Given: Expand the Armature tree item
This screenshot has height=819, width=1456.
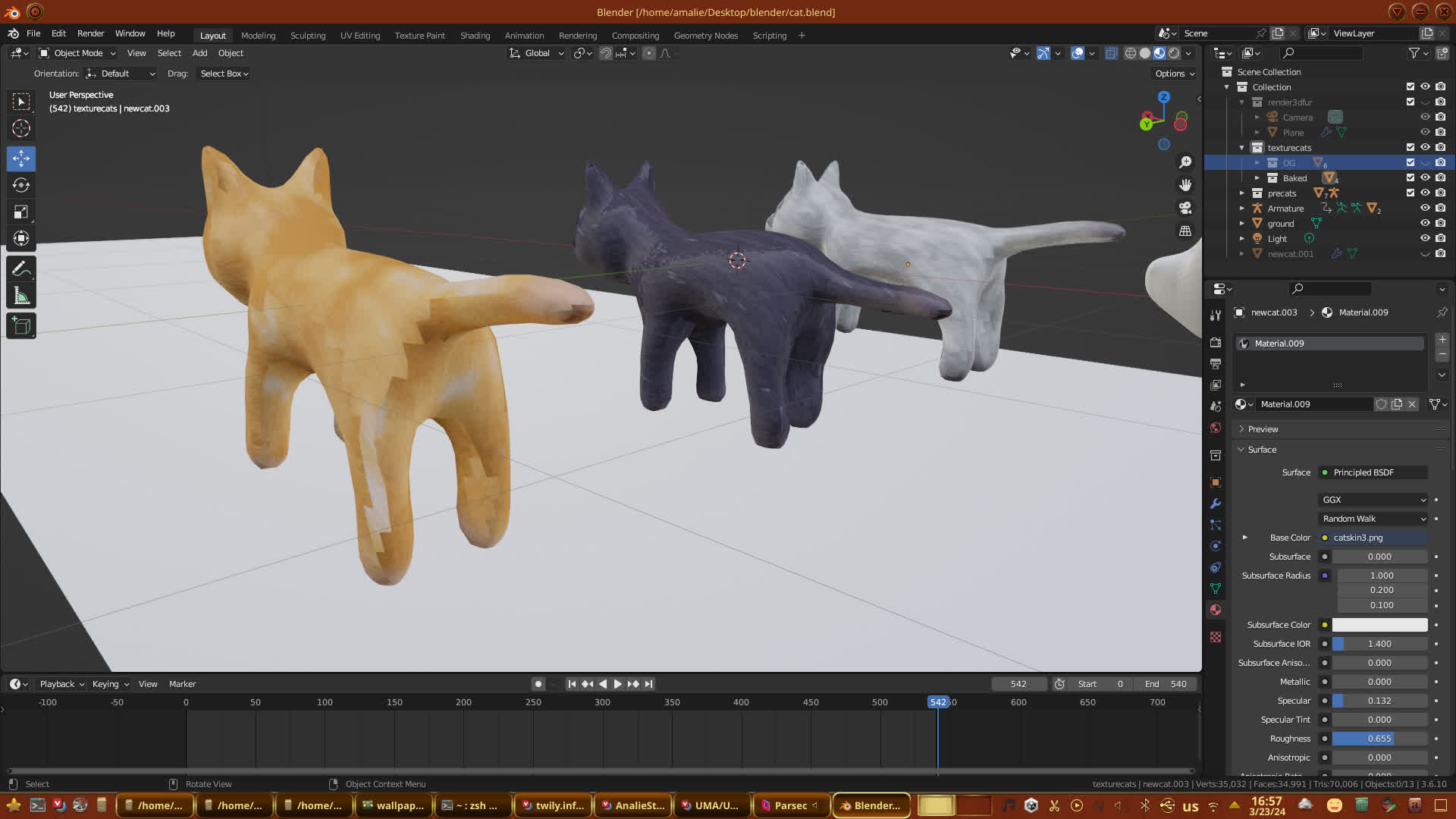Looking at the screenshot, I should point(1242,208).
